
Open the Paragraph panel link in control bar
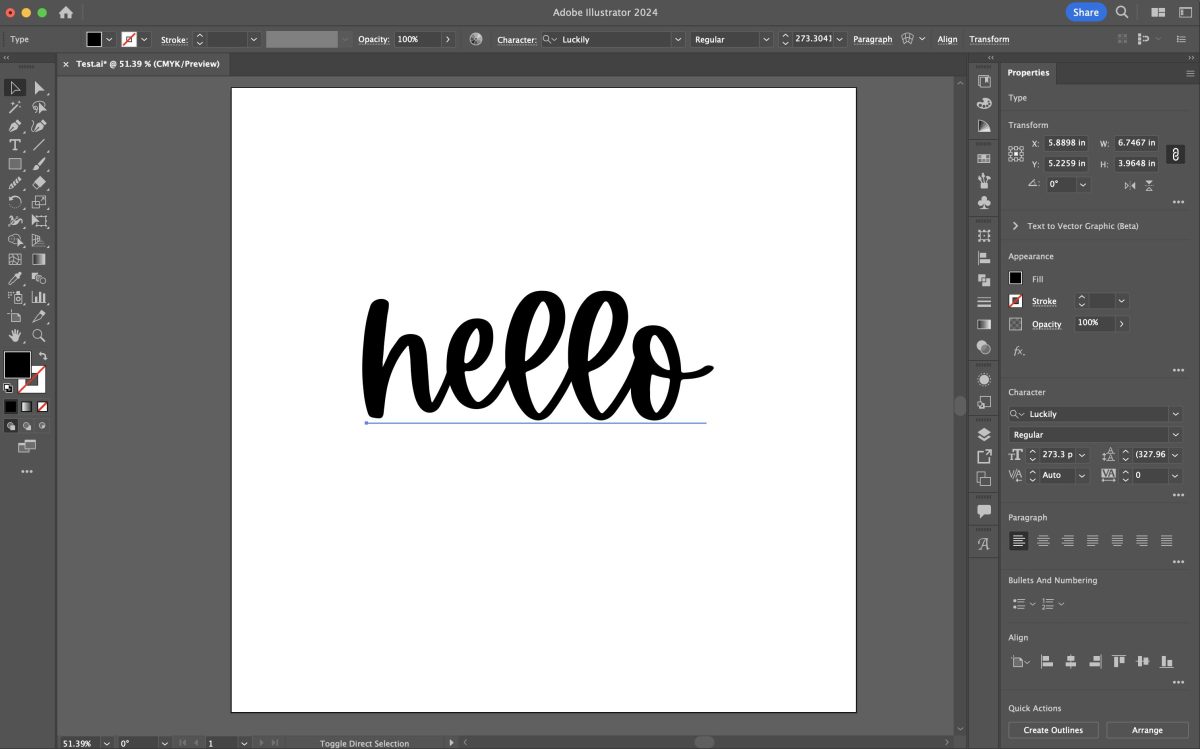tap(872, 39)
